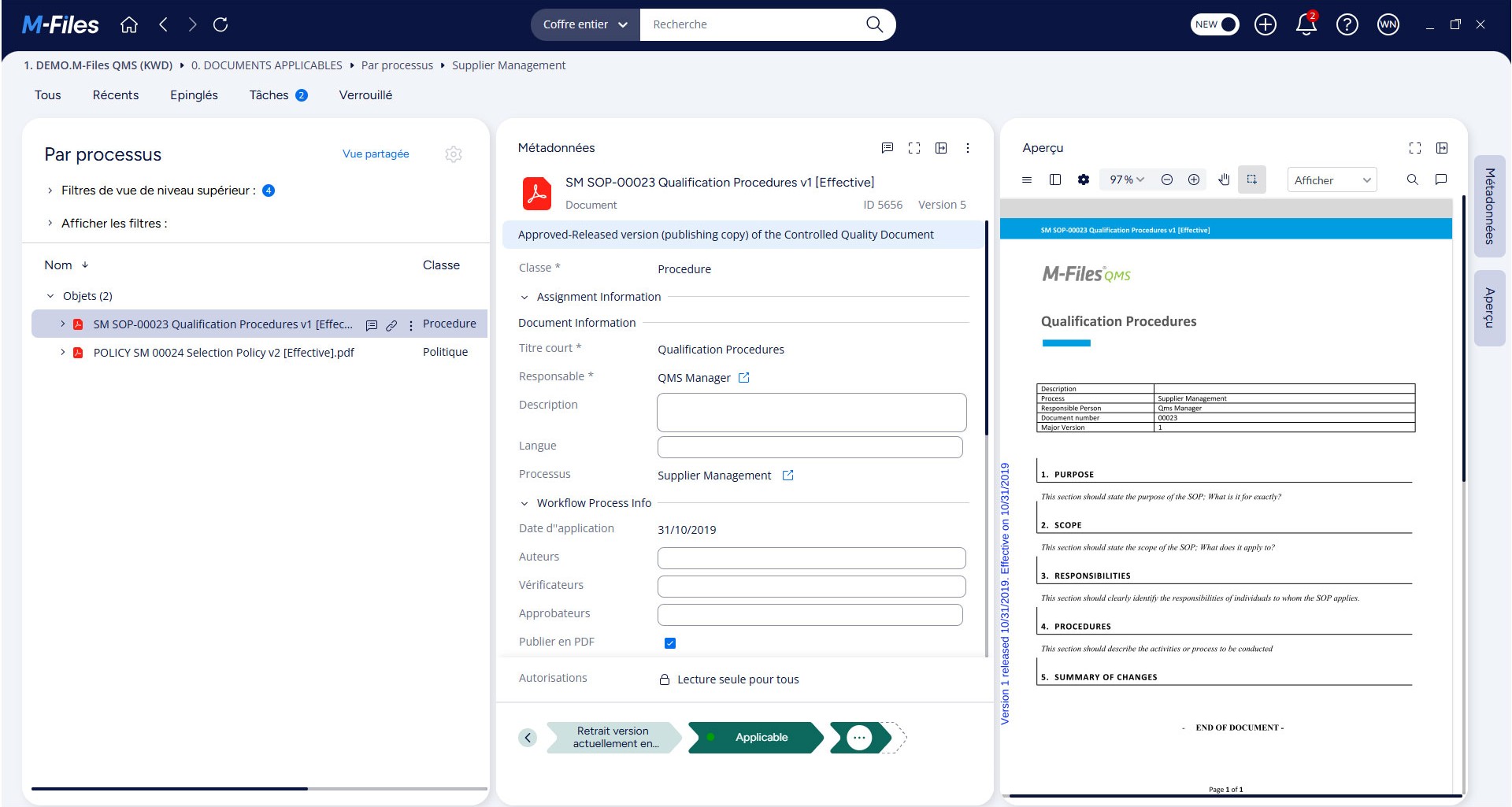This screenshot has width=1512, height=807.
Task: Open the preview hamburger menu
Action: point(1027,180)
